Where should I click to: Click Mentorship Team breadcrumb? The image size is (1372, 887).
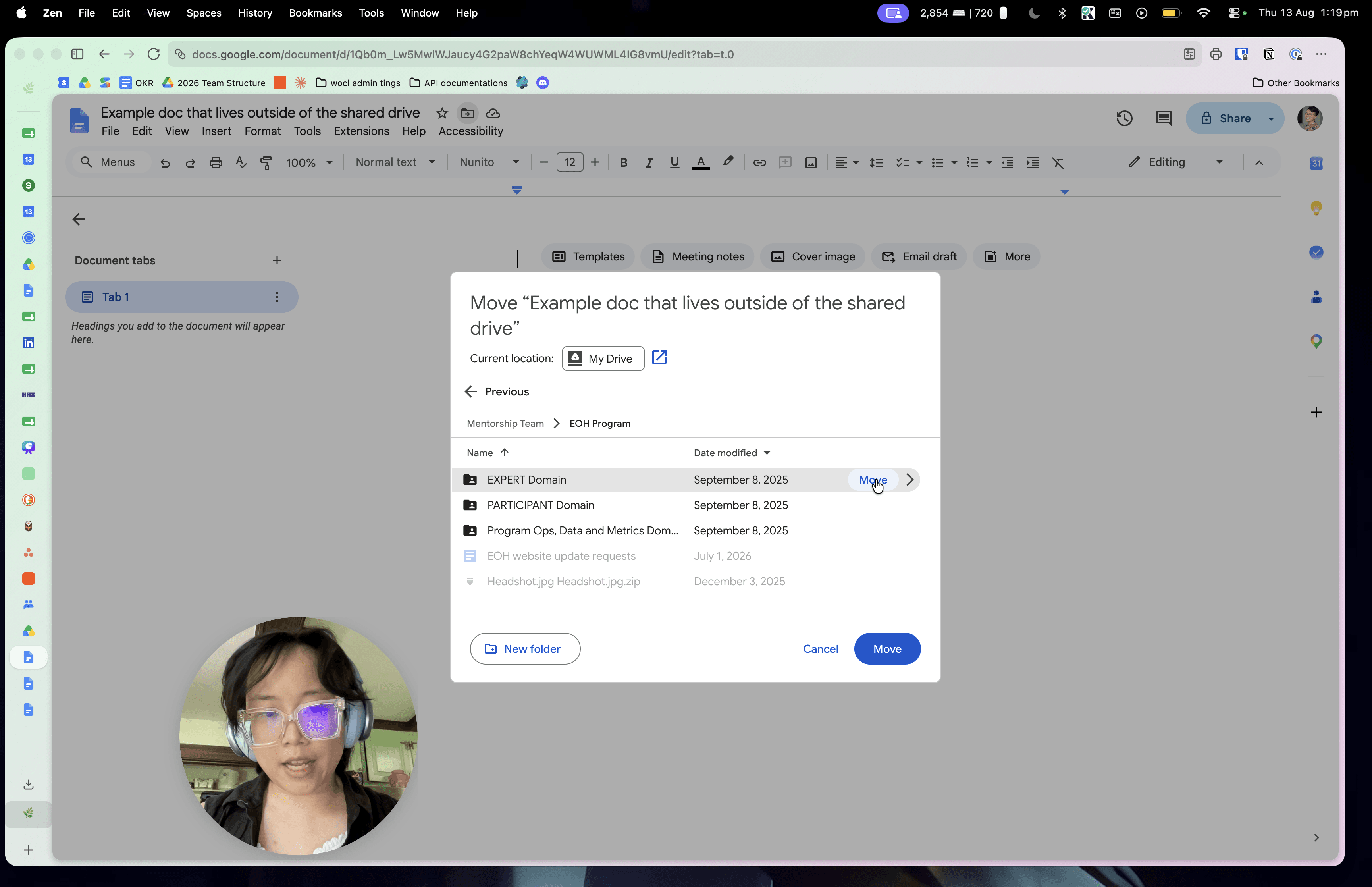(505, 424)
